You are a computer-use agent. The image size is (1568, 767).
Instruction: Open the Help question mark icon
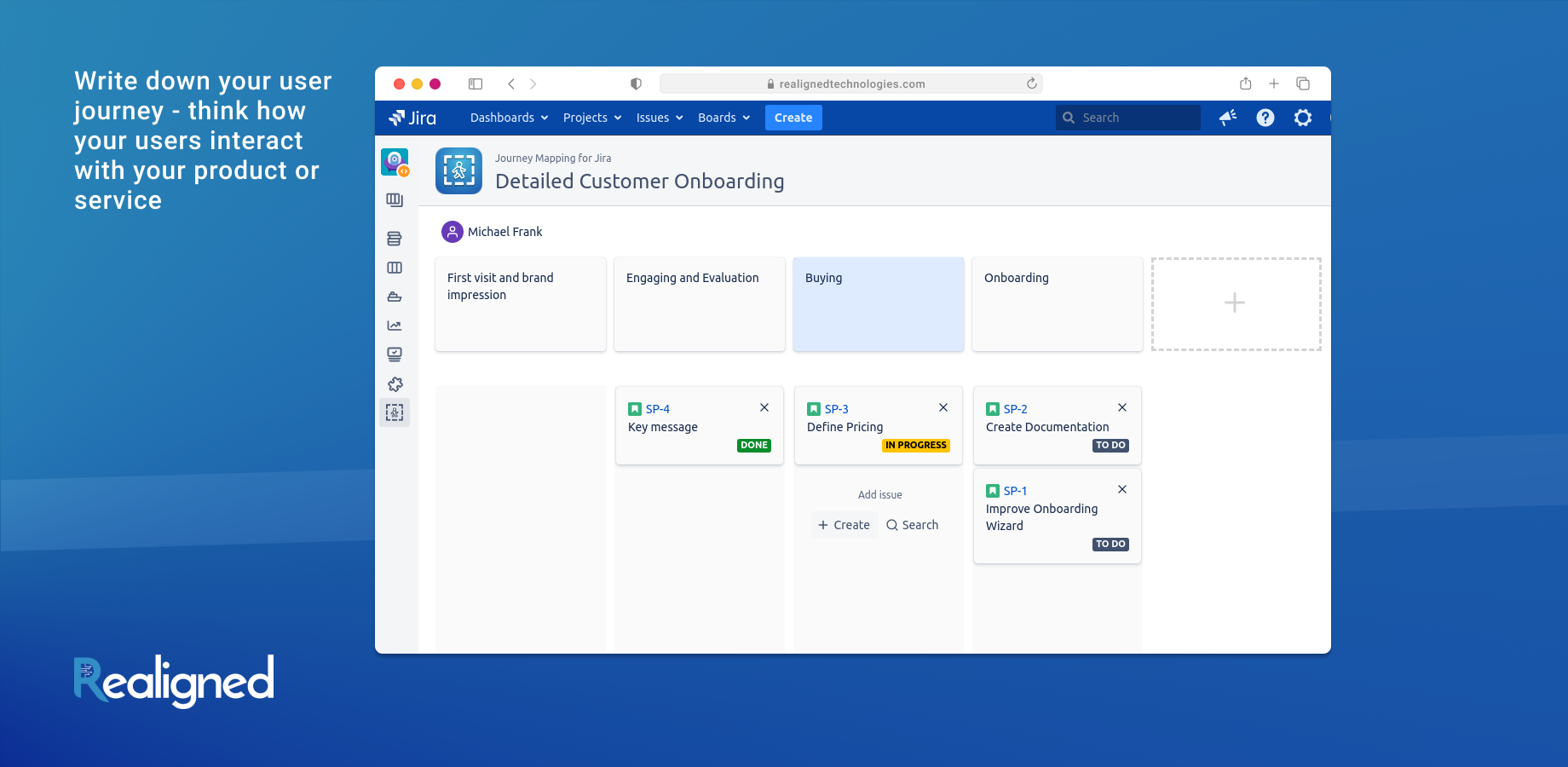pyautogui.click(x=1265, y=118)
